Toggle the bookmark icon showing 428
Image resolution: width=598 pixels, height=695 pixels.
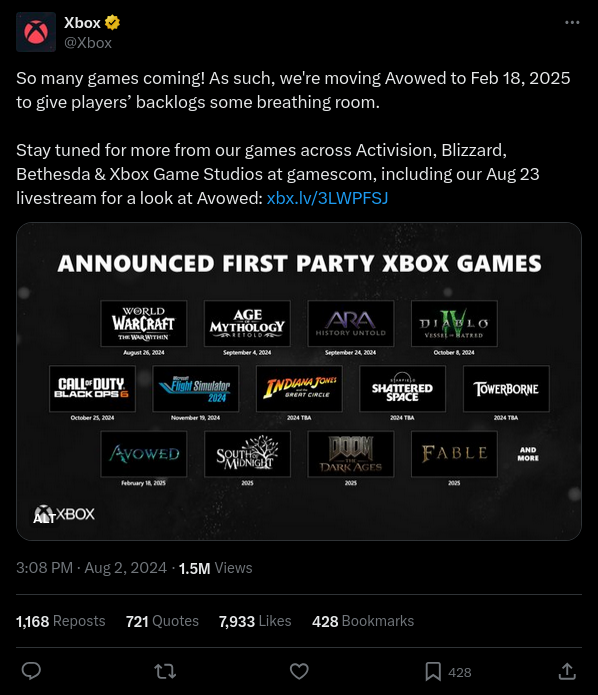pos(433,672)
